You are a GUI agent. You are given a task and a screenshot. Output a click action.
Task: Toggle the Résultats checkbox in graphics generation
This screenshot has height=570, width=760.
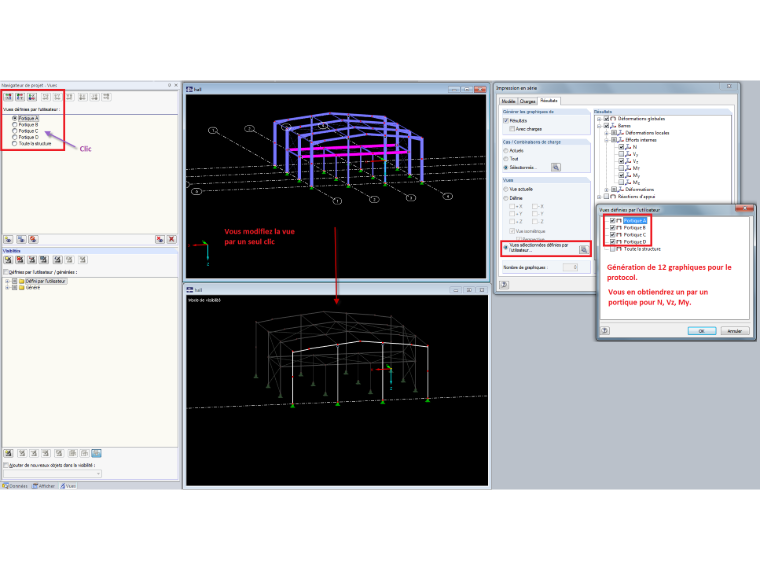[x=506, y=121]
